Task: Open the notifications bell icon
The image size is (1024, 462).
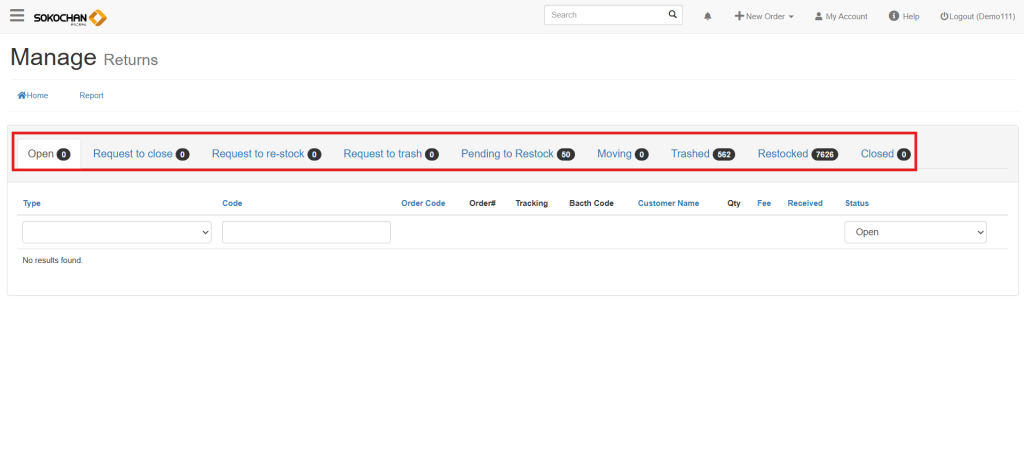Action: click(x=708, y=17)
